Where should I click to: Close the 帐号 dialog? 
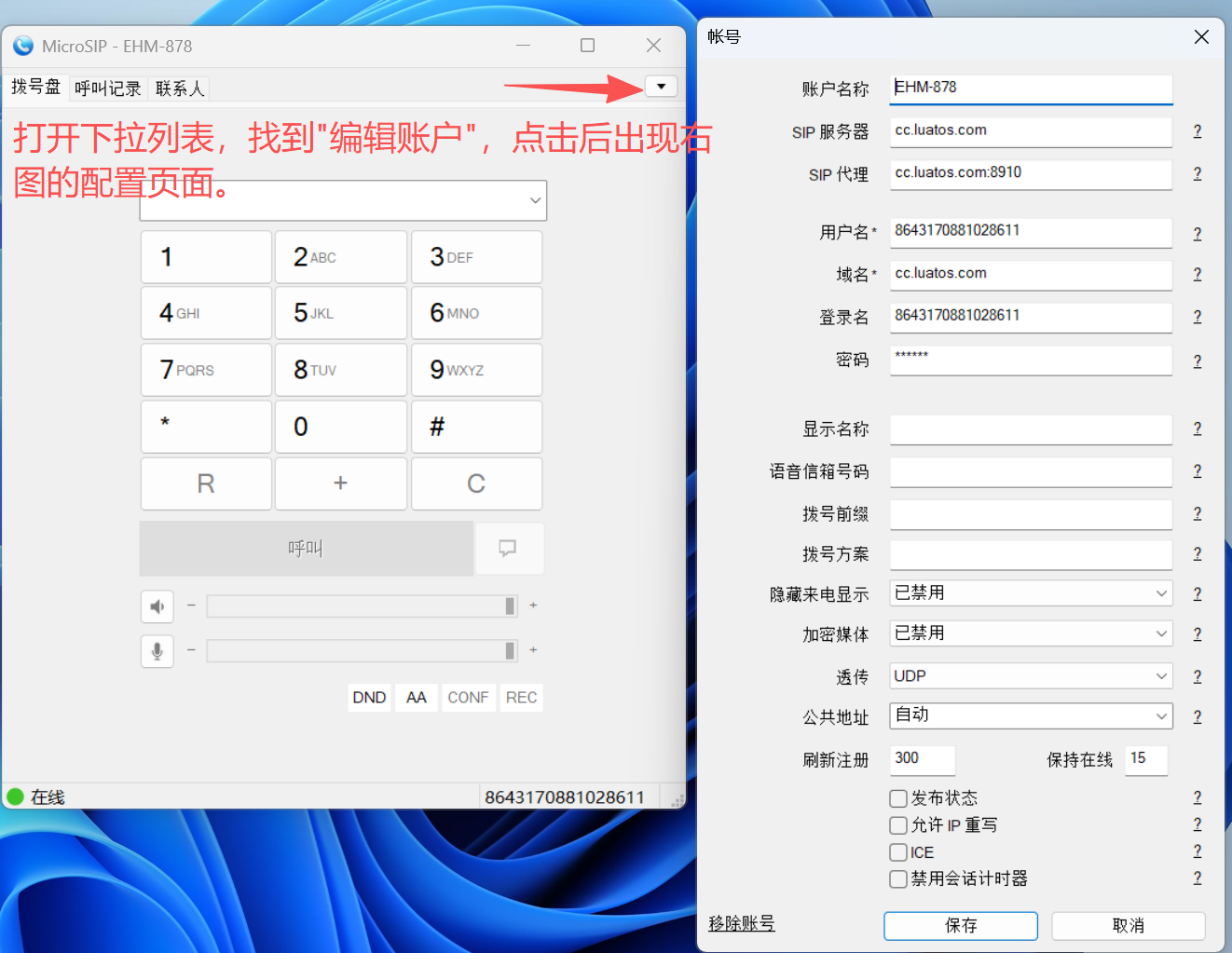pyautogui.click(x=1201, y=37)
